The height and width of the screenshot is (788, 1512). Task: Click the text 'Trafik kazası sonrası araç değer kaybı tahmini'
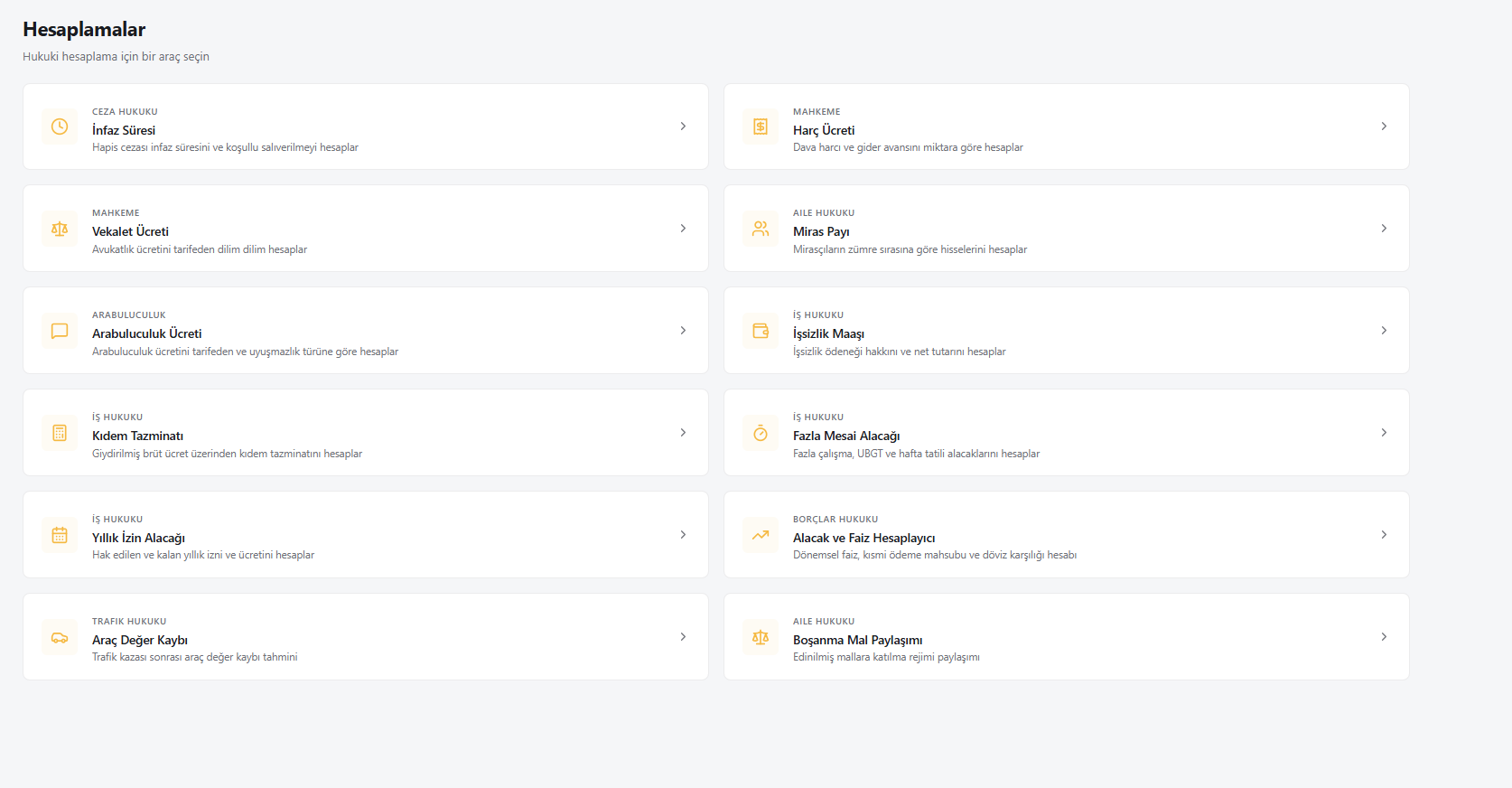pyautogui.click(x=194, y=657)
